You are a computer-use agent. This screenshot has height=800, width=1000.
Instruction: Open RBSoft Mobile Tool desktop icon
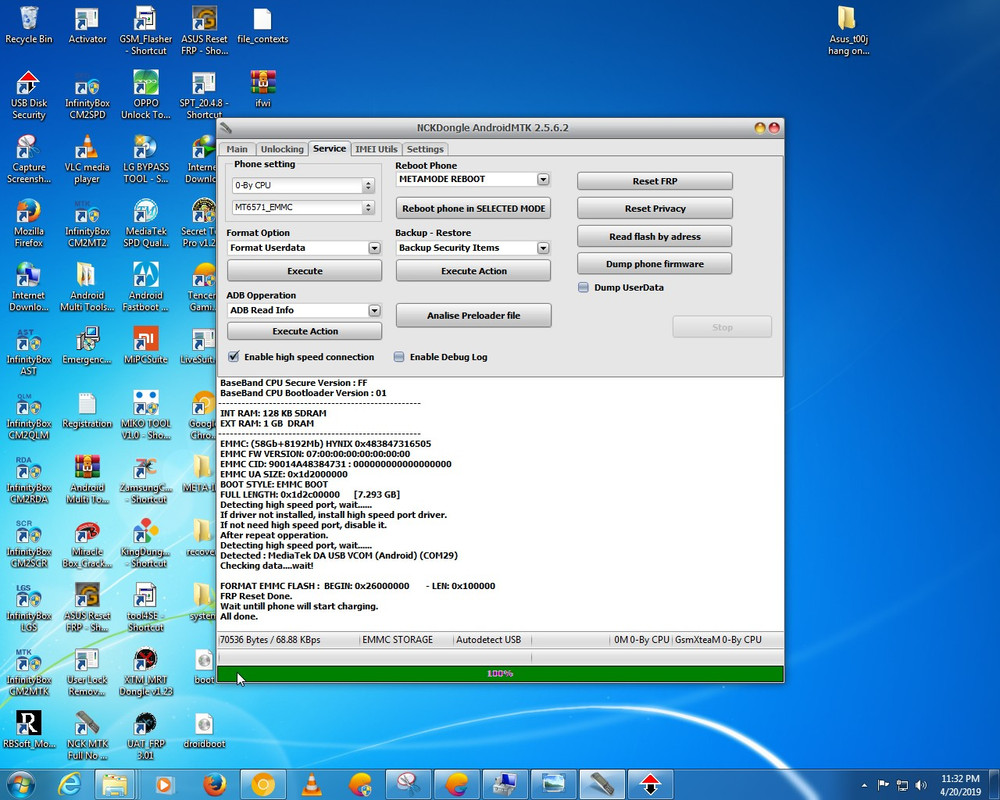click(x=29, y=730)
